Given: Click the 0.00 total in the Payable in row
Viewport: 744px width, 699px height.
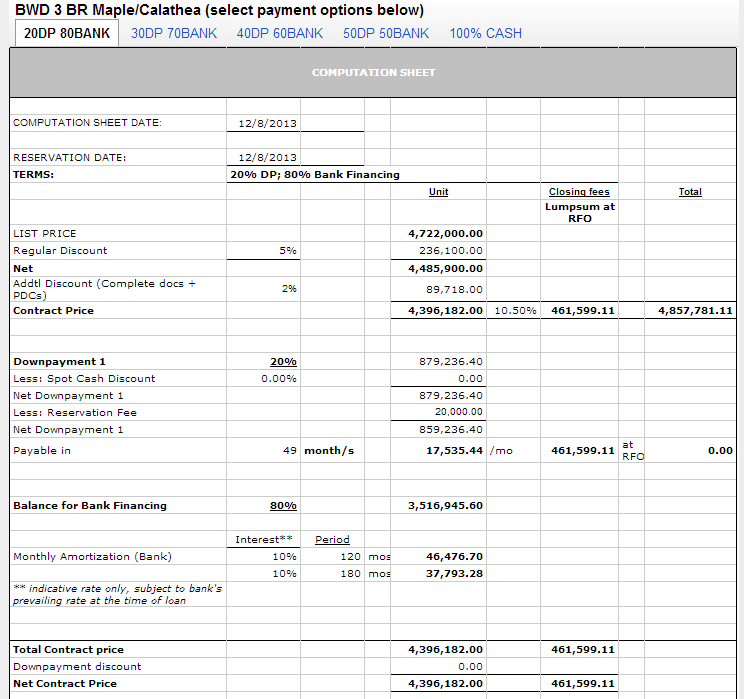Looking at the screenshot, I should coord(720,451).
